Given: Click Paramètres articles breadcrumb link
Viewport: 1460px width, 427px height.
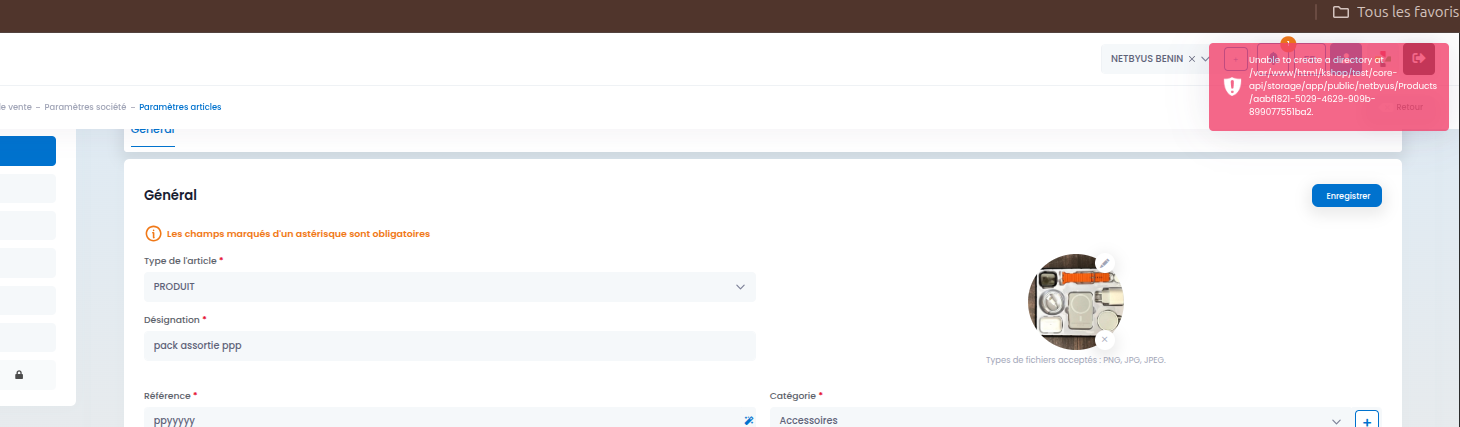Looking at the screenshot, I should coord(180,107).
